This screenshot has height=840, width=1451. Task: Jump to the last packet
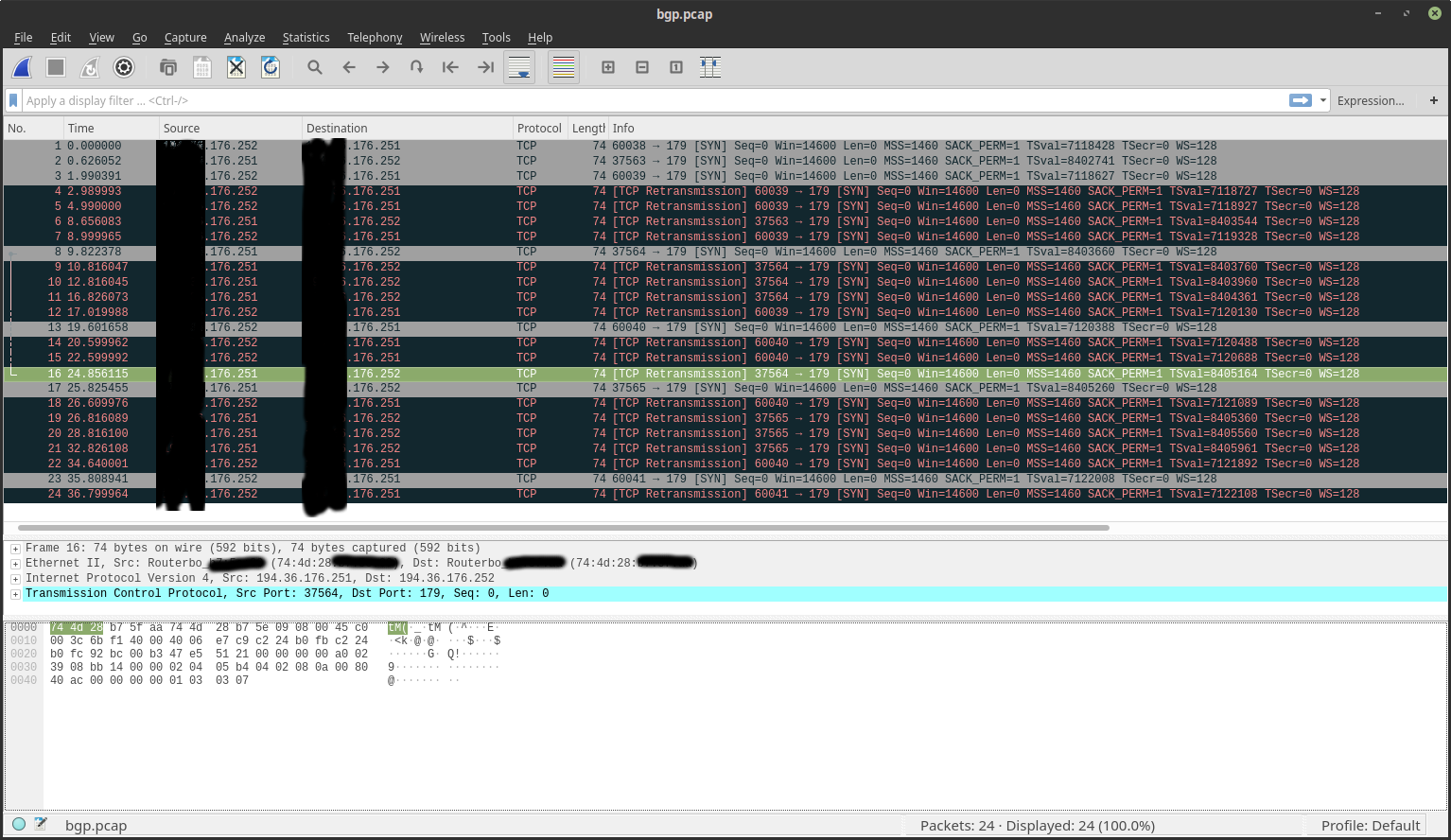tap(485, 67)
